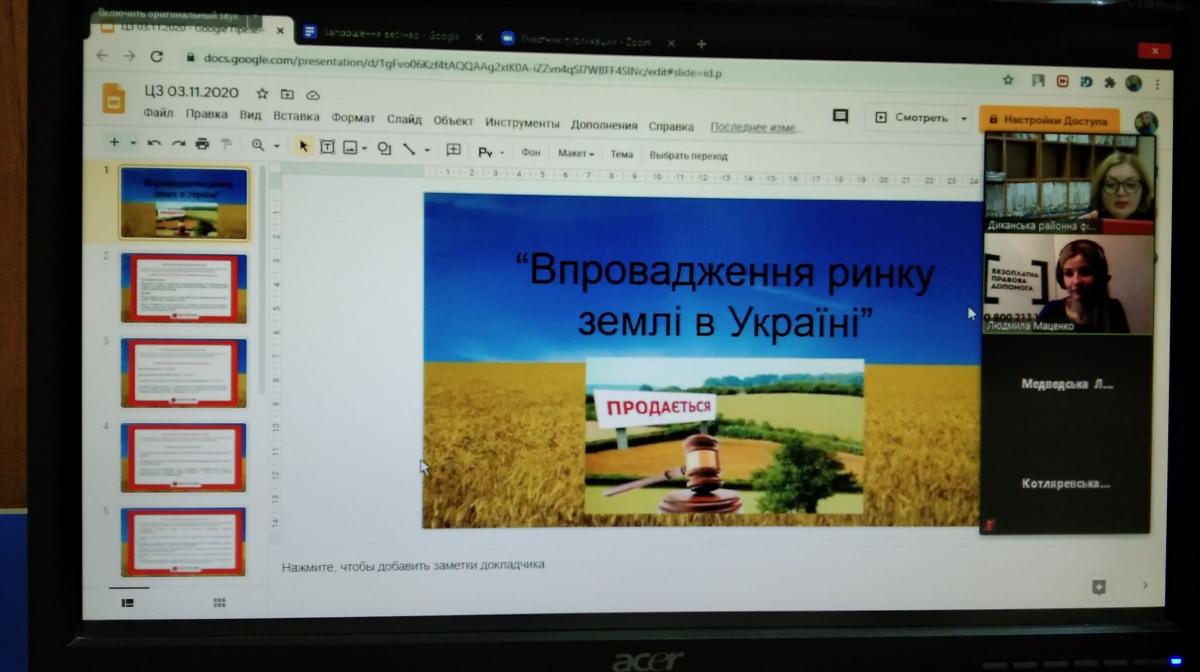Click the speaker notes field

pyautogui.click(x=413, y=565)
